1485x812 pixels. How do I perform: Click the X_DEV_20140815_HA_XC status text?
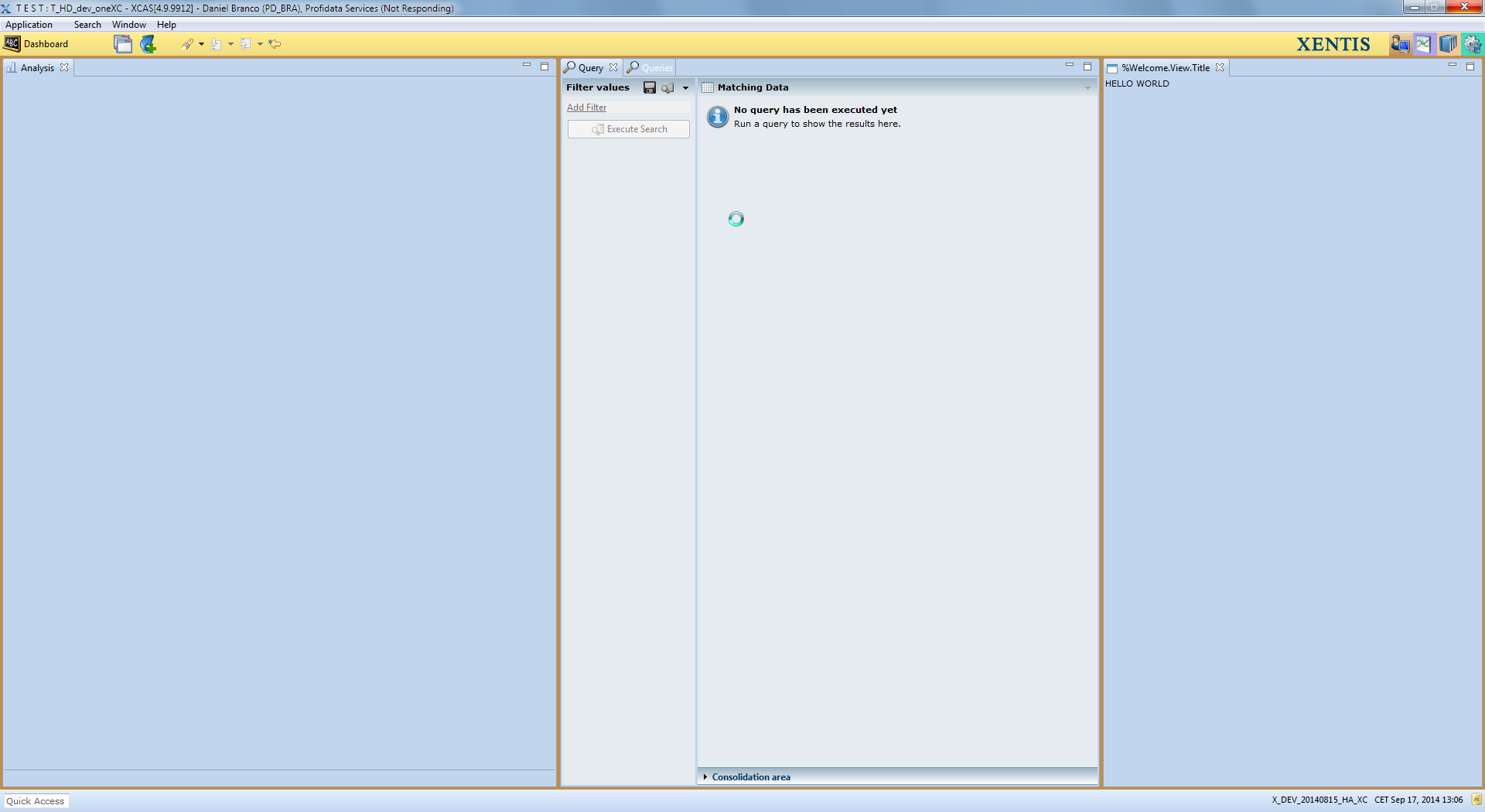coord(1319,800)
